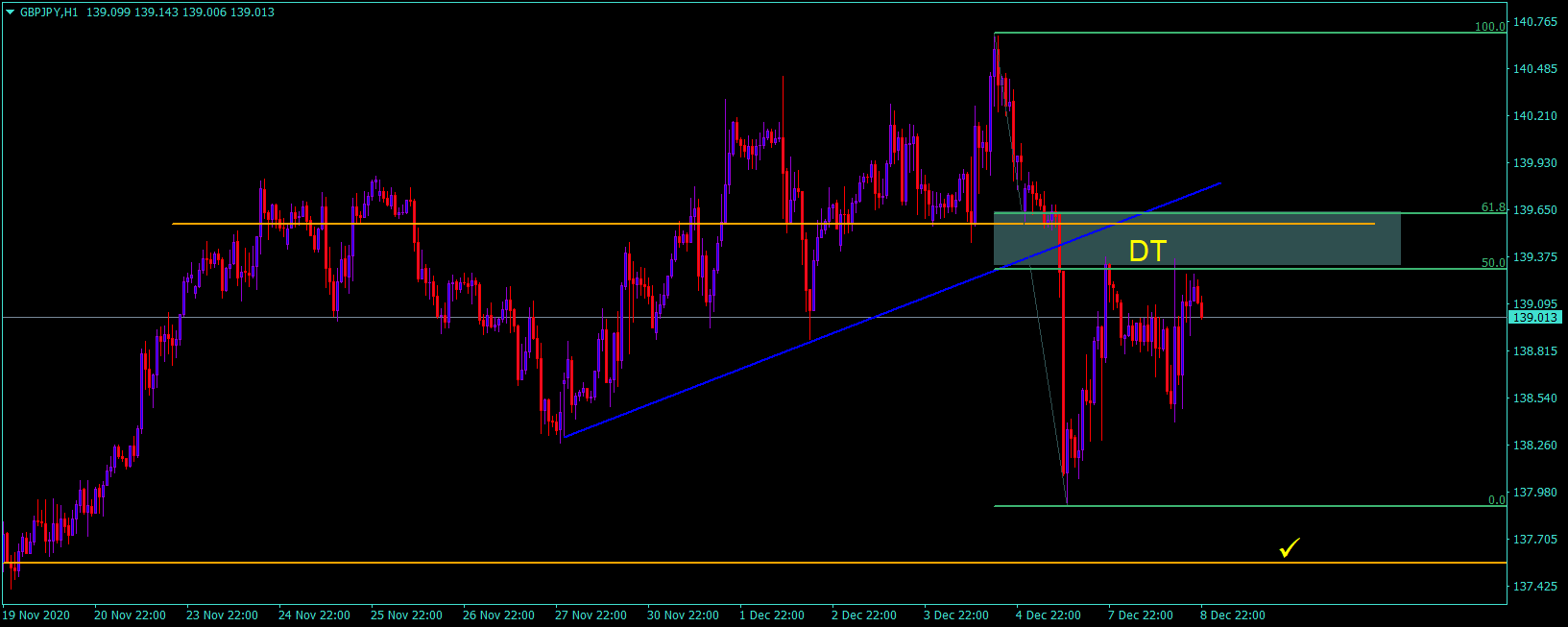
Task: Select the blue ascending trendline
Action: (892, 309)
